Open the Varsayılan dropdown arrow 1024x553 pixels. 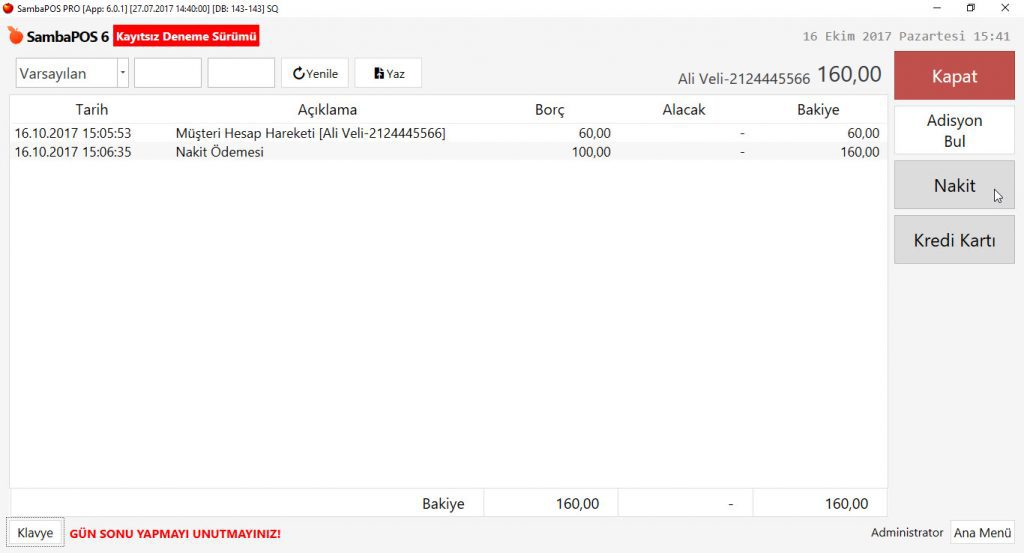pyautogui.click(x=122, y=73)
